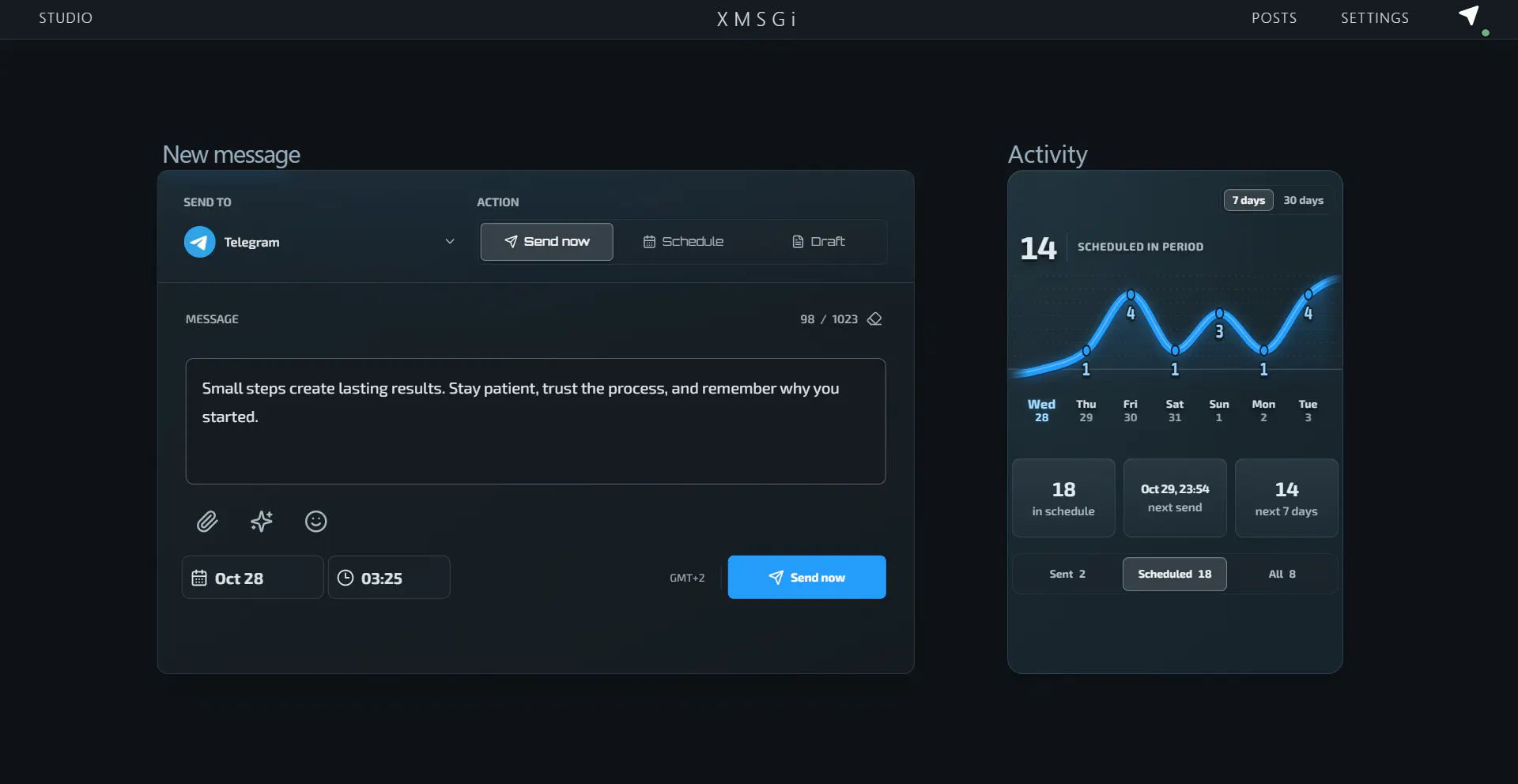Open the 03:25 time picker
The height and width of the screenshot is (784, 1518).
coord(389,578)
